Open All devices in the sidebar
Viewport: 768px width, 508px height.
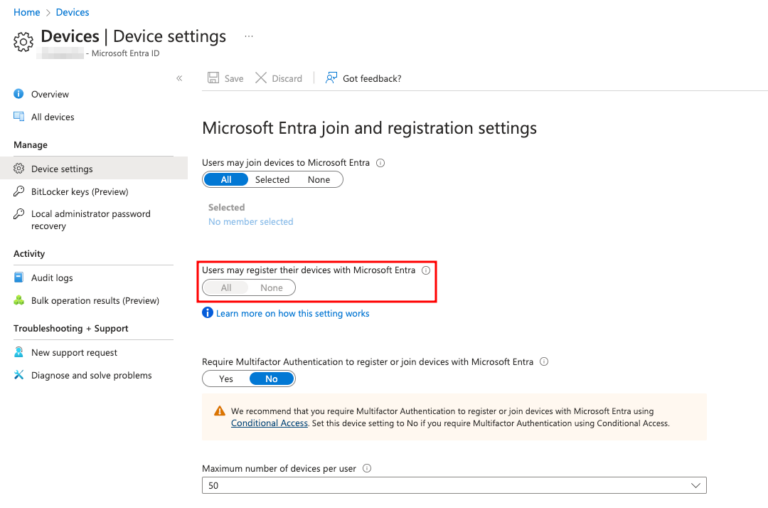(x=52, y=117)
